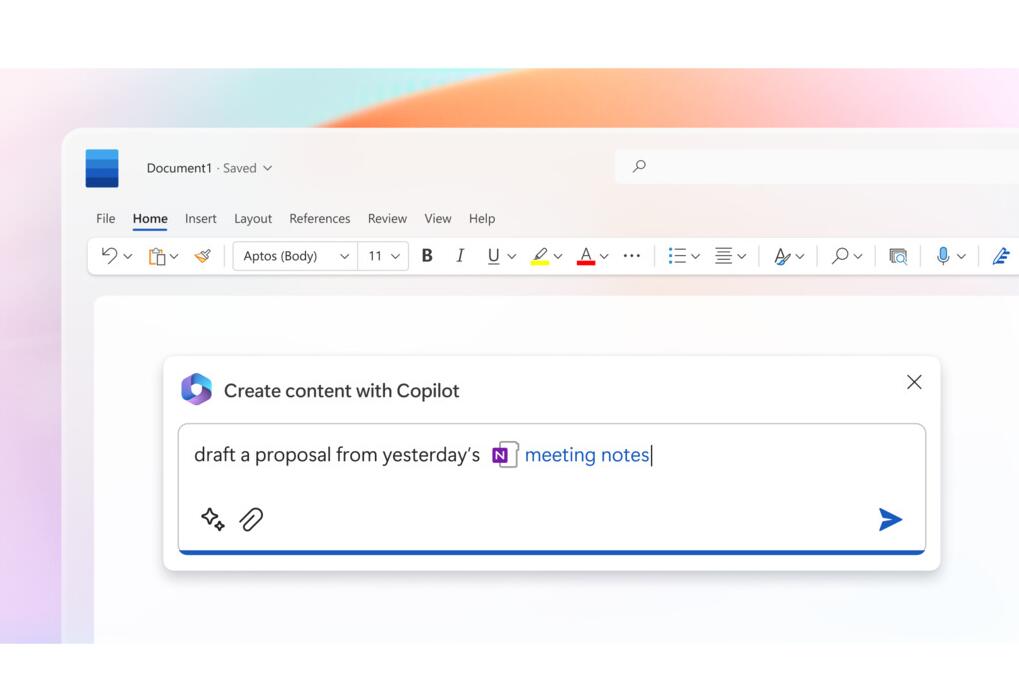Expand the alignment options arrow
Viewport: 1019px width, 680px height.
(x=742, y=256)
